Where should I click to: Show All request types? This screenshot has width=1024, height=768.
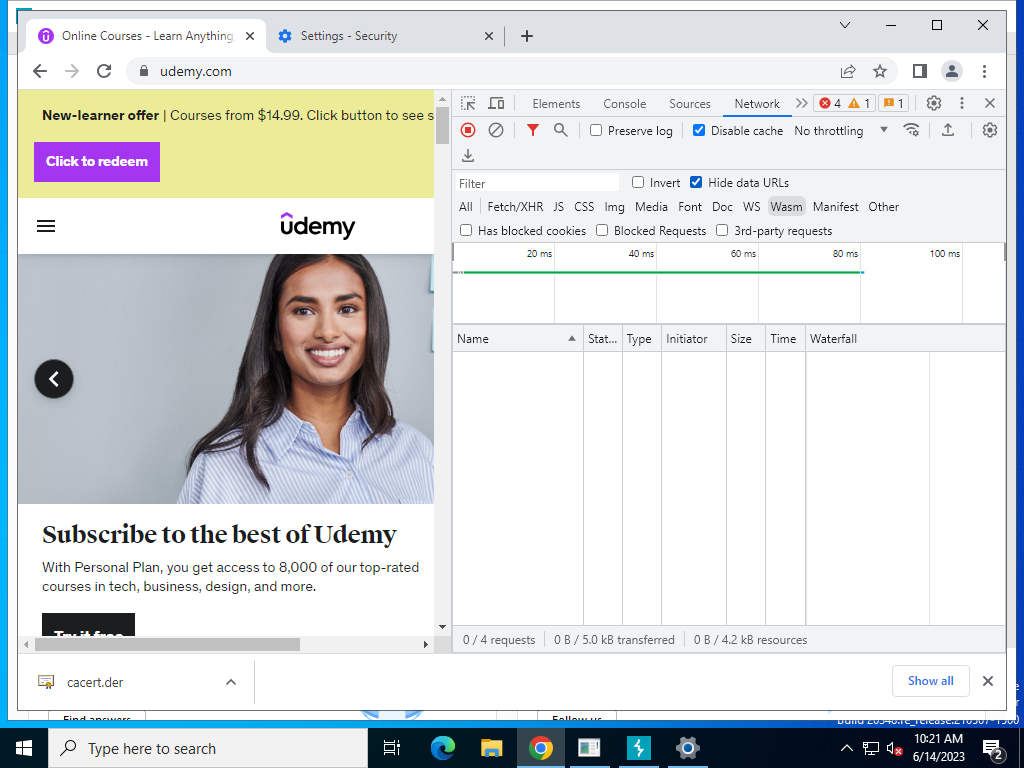(466, 206)
